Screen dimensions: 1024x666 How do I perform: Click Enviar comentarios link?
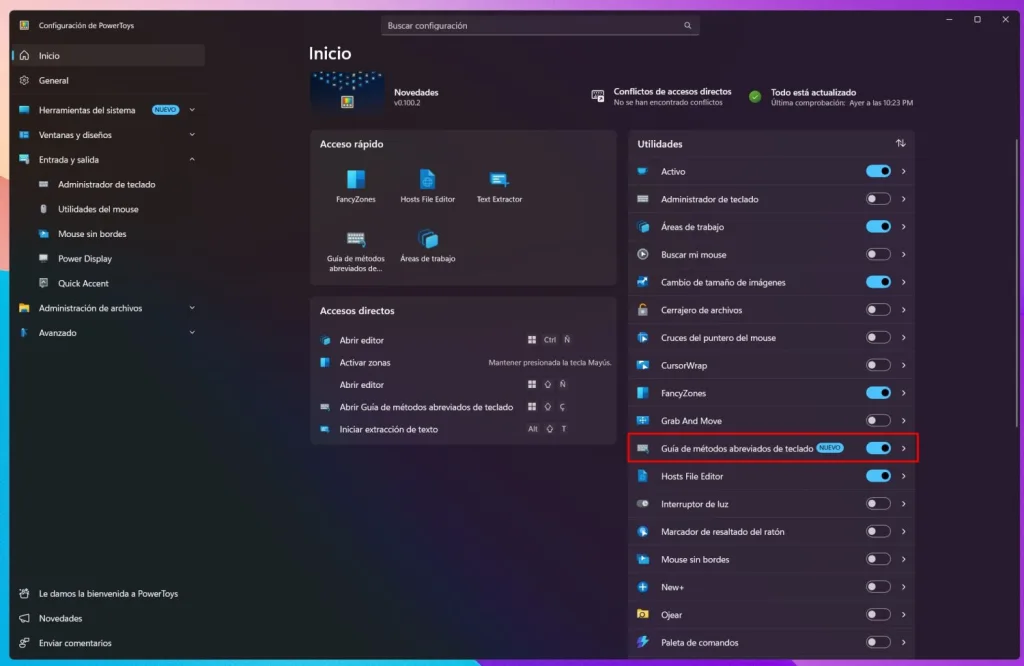tap(108, 643)
